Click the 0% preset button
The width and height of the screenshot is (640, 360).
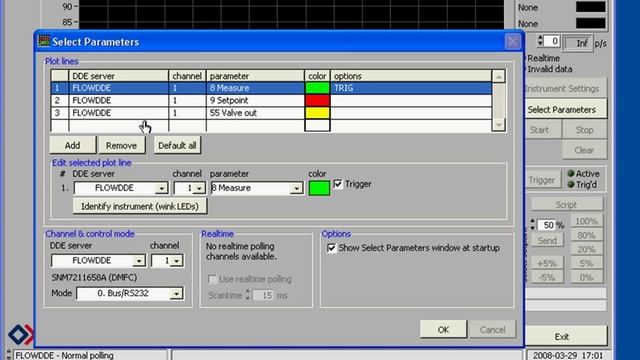coord(587,277)
